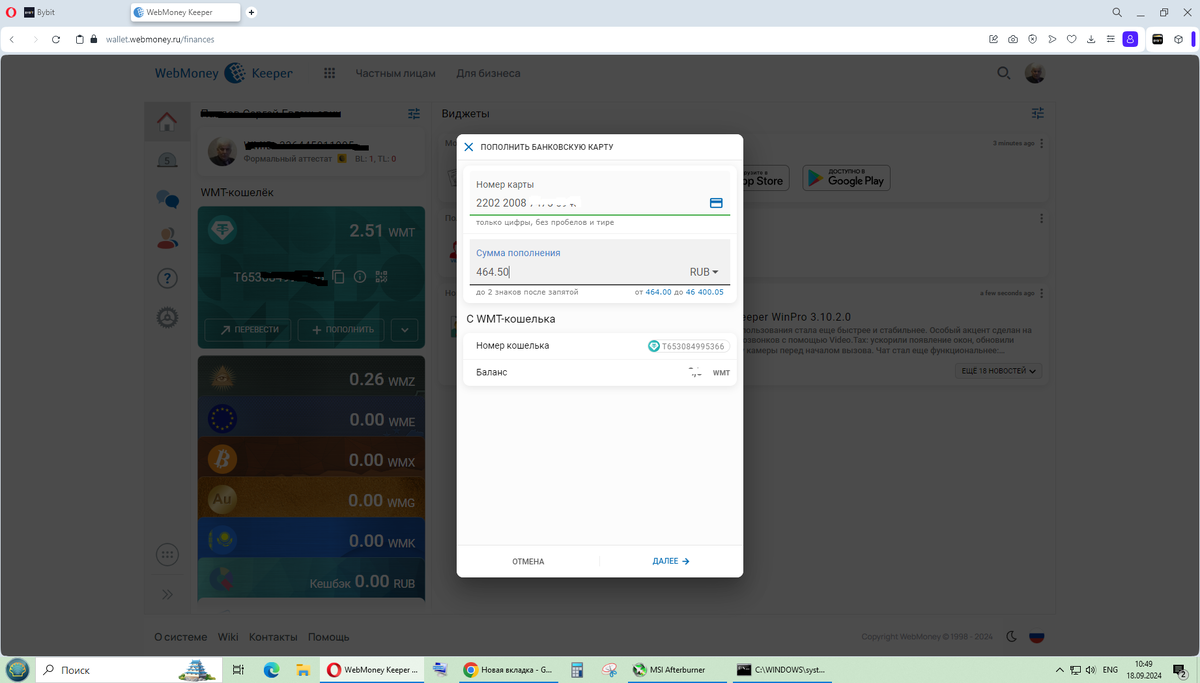Open Для бизнеса menu

click(488, 73)
